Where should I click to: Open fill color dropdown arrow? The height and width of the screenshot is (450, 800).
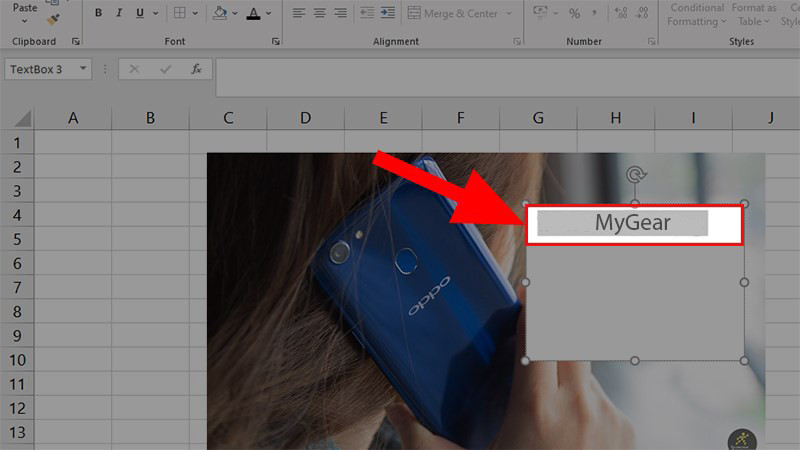coord(235,13)
